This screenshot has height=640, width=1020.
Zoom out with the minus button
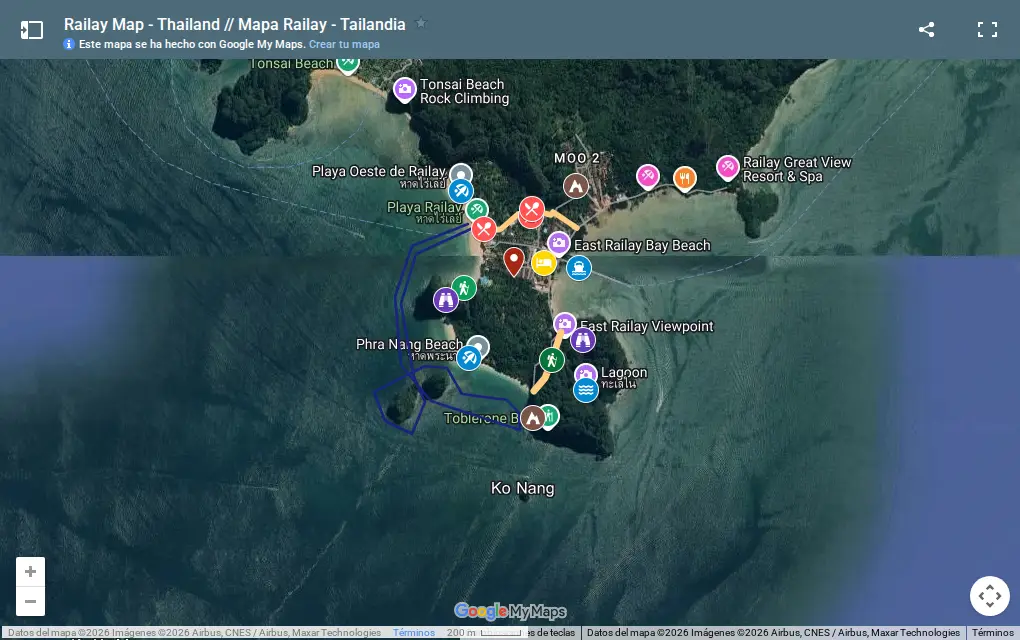(31, 601)
